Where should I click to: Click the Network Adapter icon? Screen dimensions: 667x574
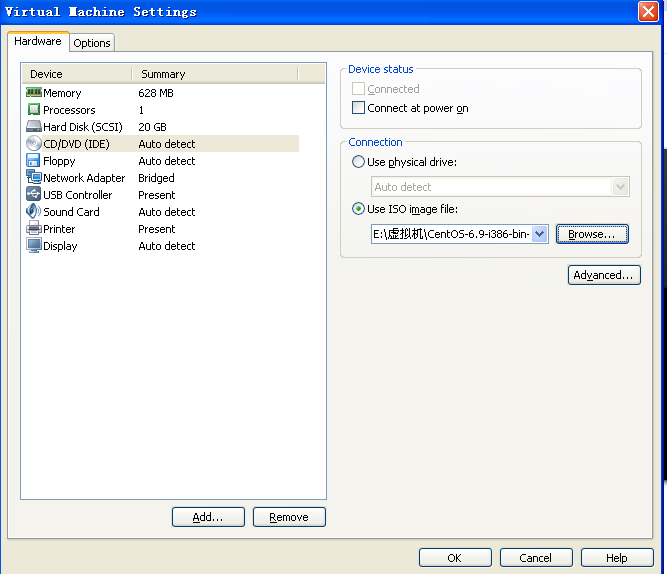pyautogui.click(x=34, y=177)
